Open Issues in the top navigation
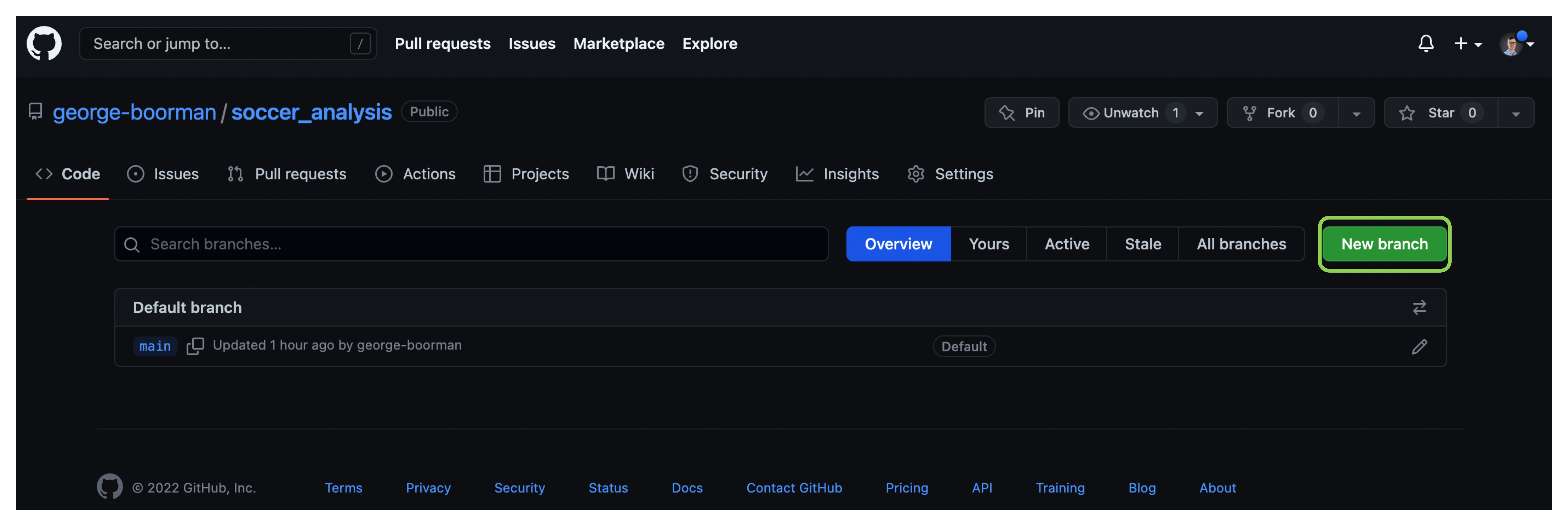Viewport: 1568px width, 525px height. [532, 44]
